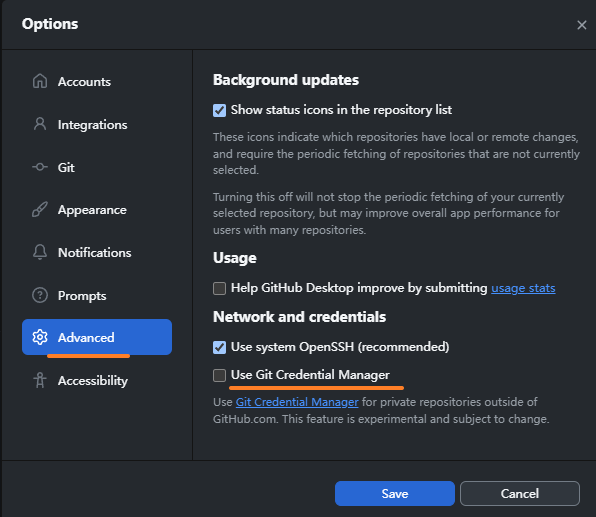Cancel the Options dialog
This screenshot has height=517, width=596.
[520, 493]
